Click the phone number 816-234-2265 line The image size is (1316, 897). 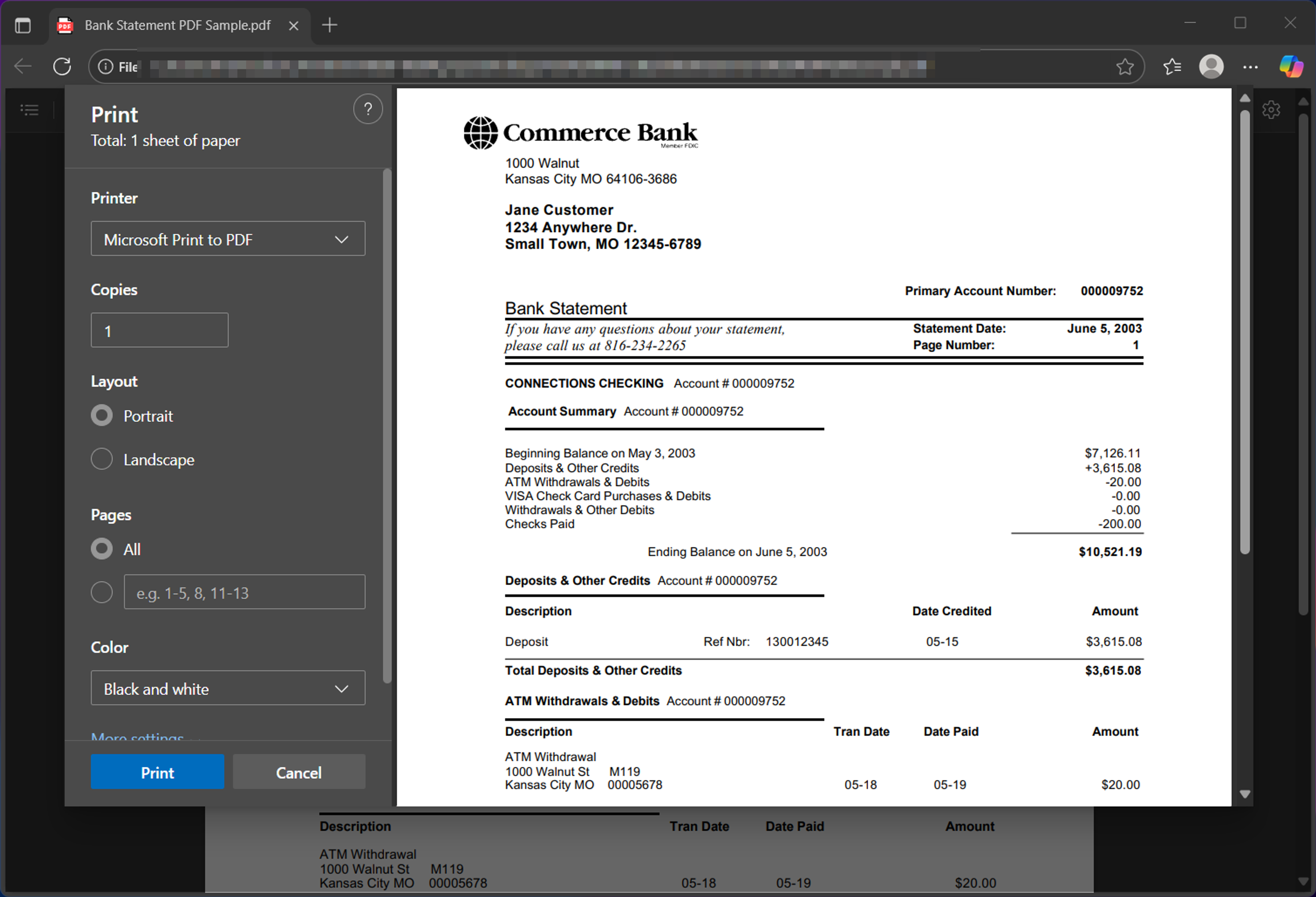[x=595, y=345]
